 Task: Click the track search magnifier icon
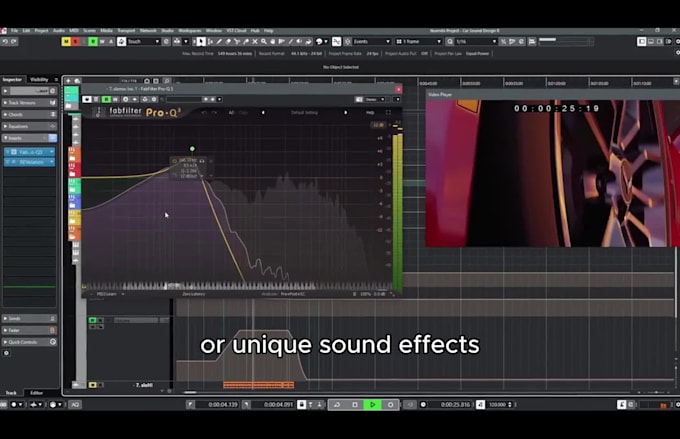tap(167, 81)
